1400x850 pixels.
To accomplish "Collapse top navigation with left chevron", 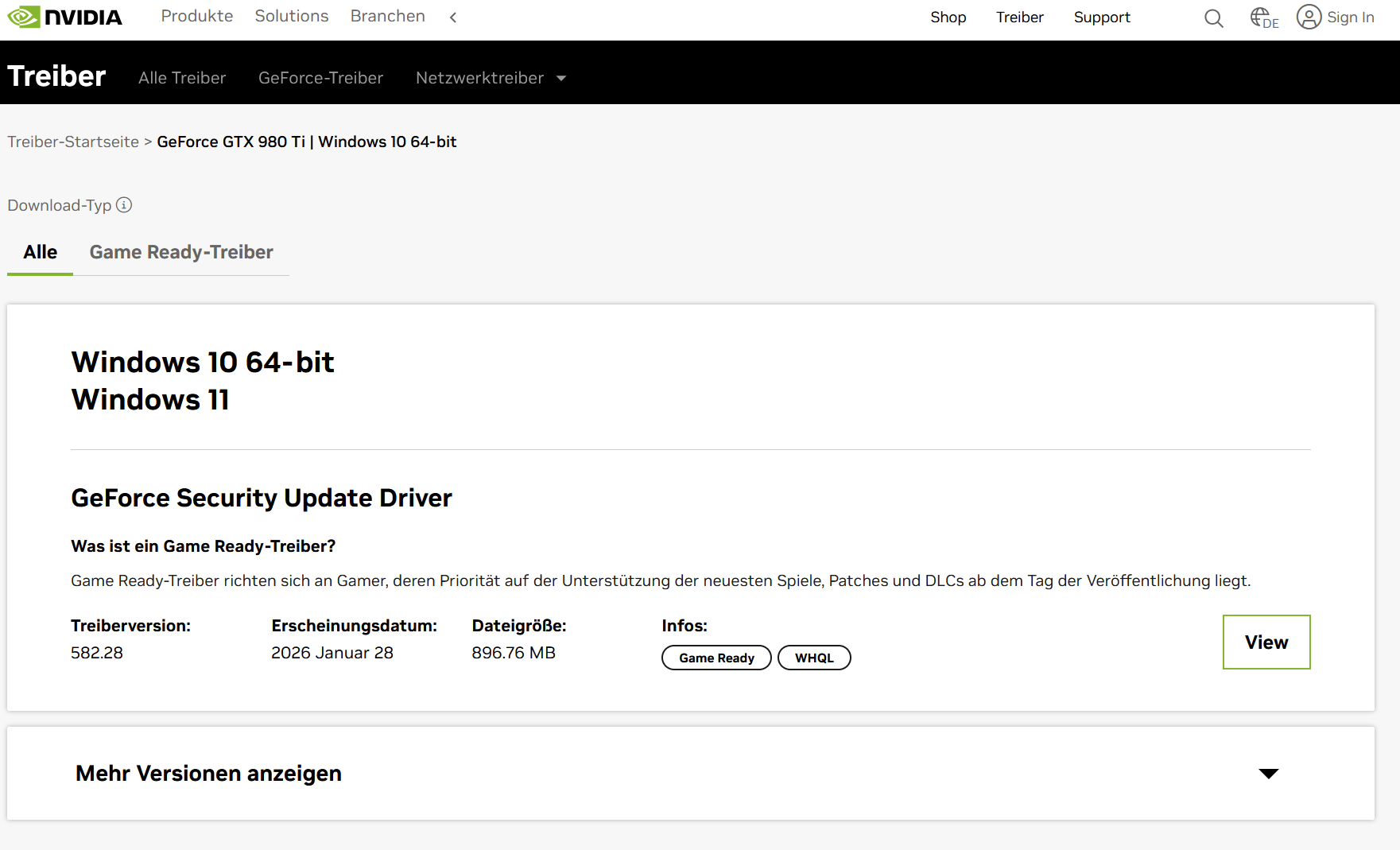I will [x=453, y=17].
